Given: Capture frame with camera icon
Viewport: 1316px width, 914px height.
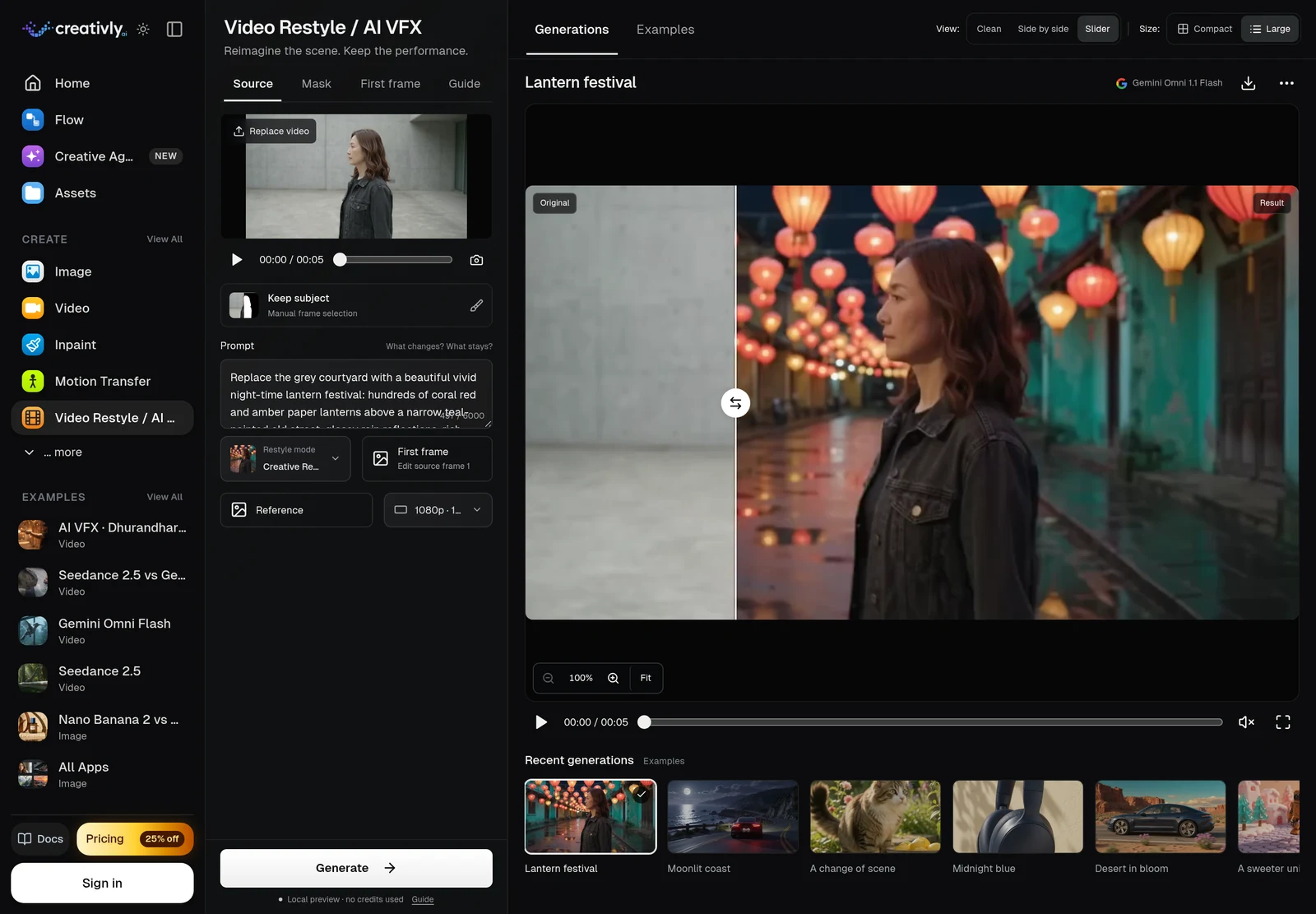Looking at the screenshot, I should (476, 260).
